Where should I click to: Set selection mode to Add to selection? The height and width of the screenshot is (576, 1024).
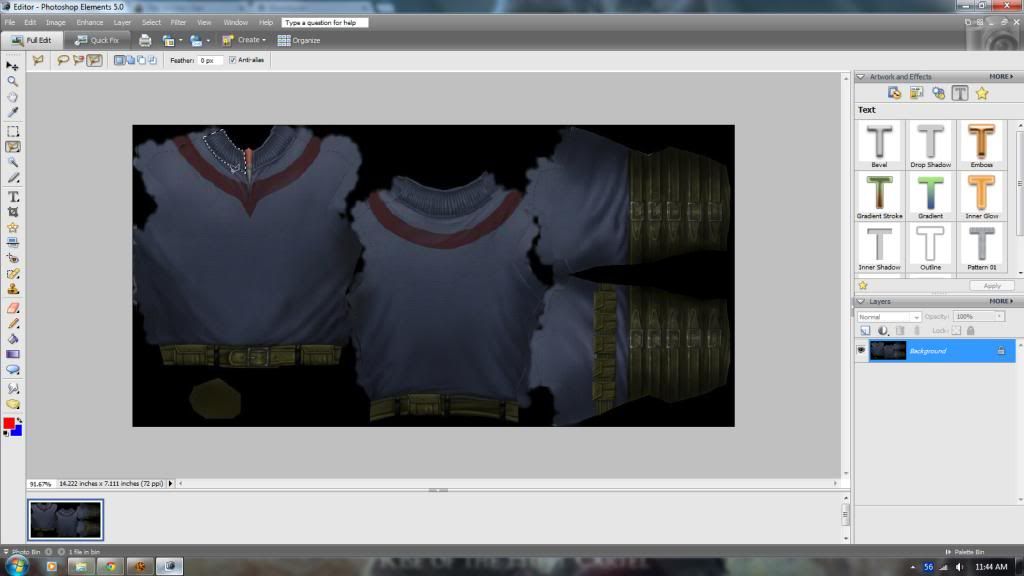pyautogui.click(x=130, y=60)
